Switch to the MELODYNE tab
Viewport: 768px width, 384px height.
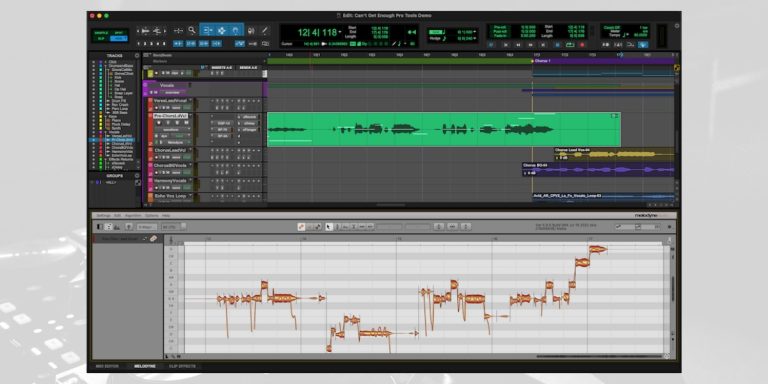[x=144, y=366]
